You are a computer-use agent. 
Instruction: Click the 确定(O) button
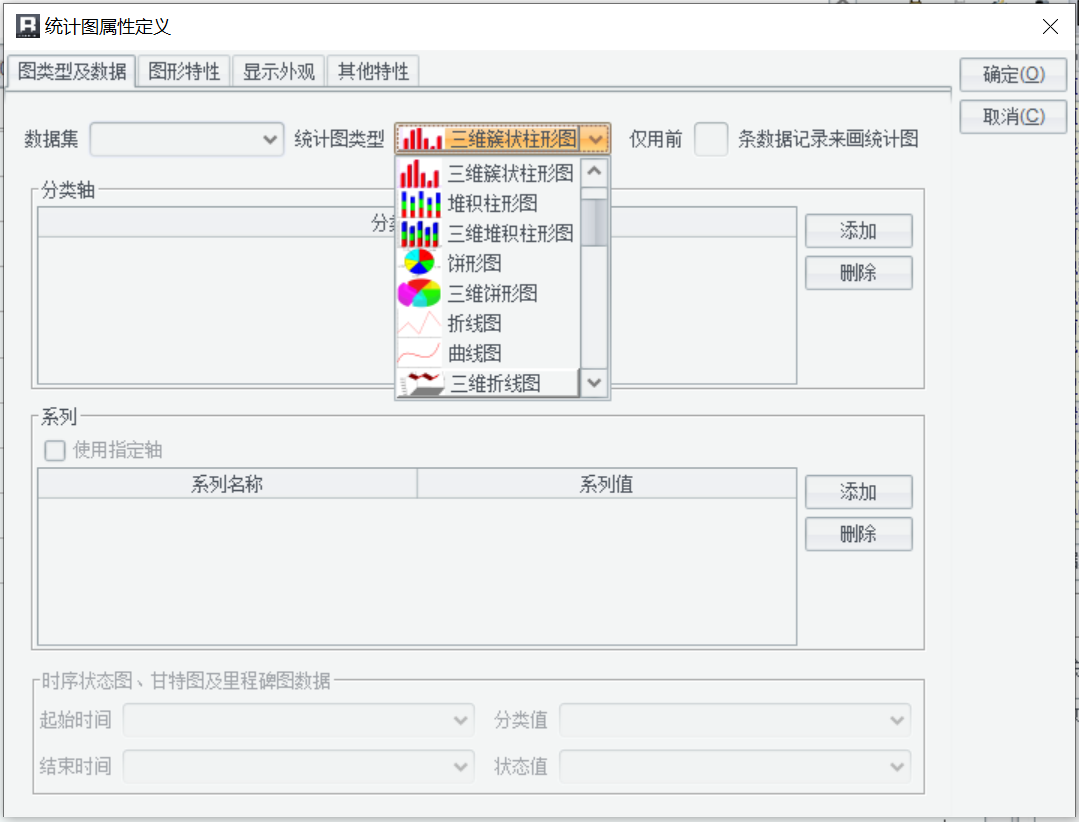coord(1014,74)
